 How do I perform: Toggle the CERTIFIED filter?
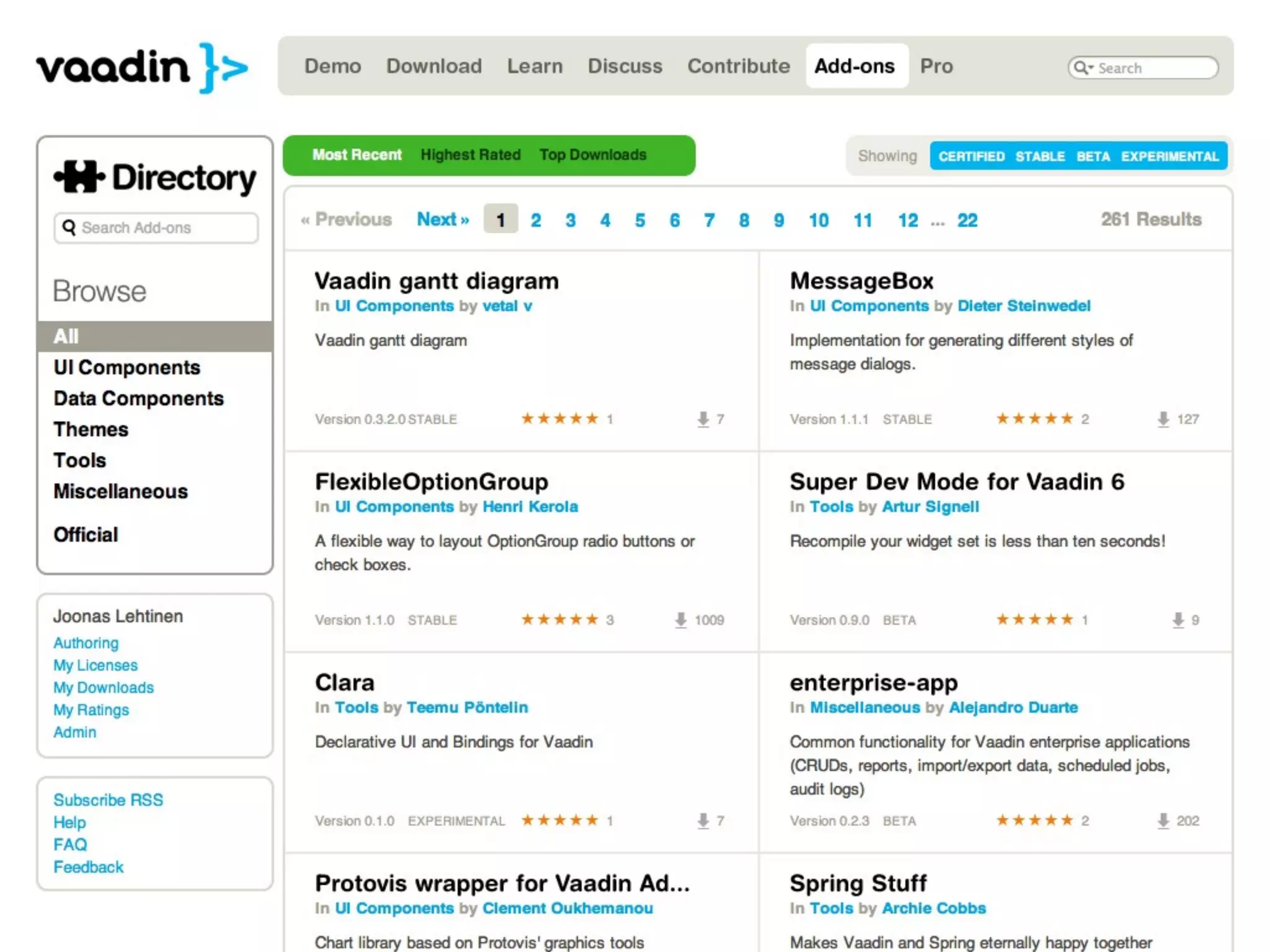pyautogui.click(x=971, y=156)
